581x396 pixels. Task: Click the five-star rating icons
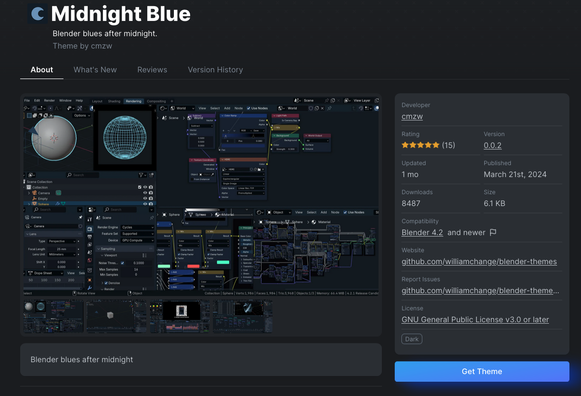[x=420, y=145]
